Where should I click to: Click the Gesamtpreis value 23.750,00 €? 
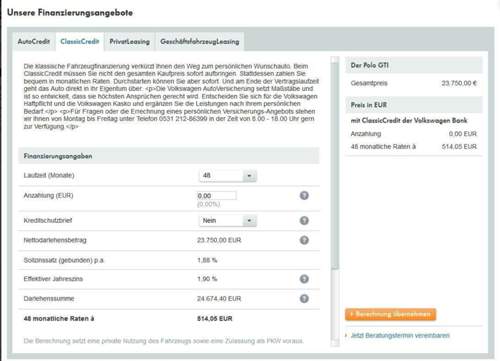click(459, 83)
